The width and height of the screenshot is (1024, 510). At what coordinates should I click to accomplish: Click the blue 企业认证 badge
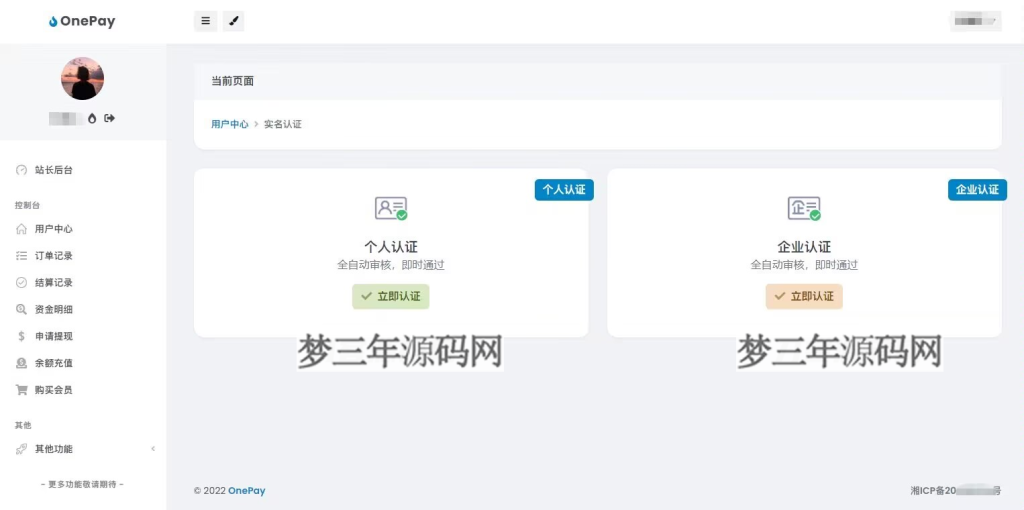coord(978,190)
